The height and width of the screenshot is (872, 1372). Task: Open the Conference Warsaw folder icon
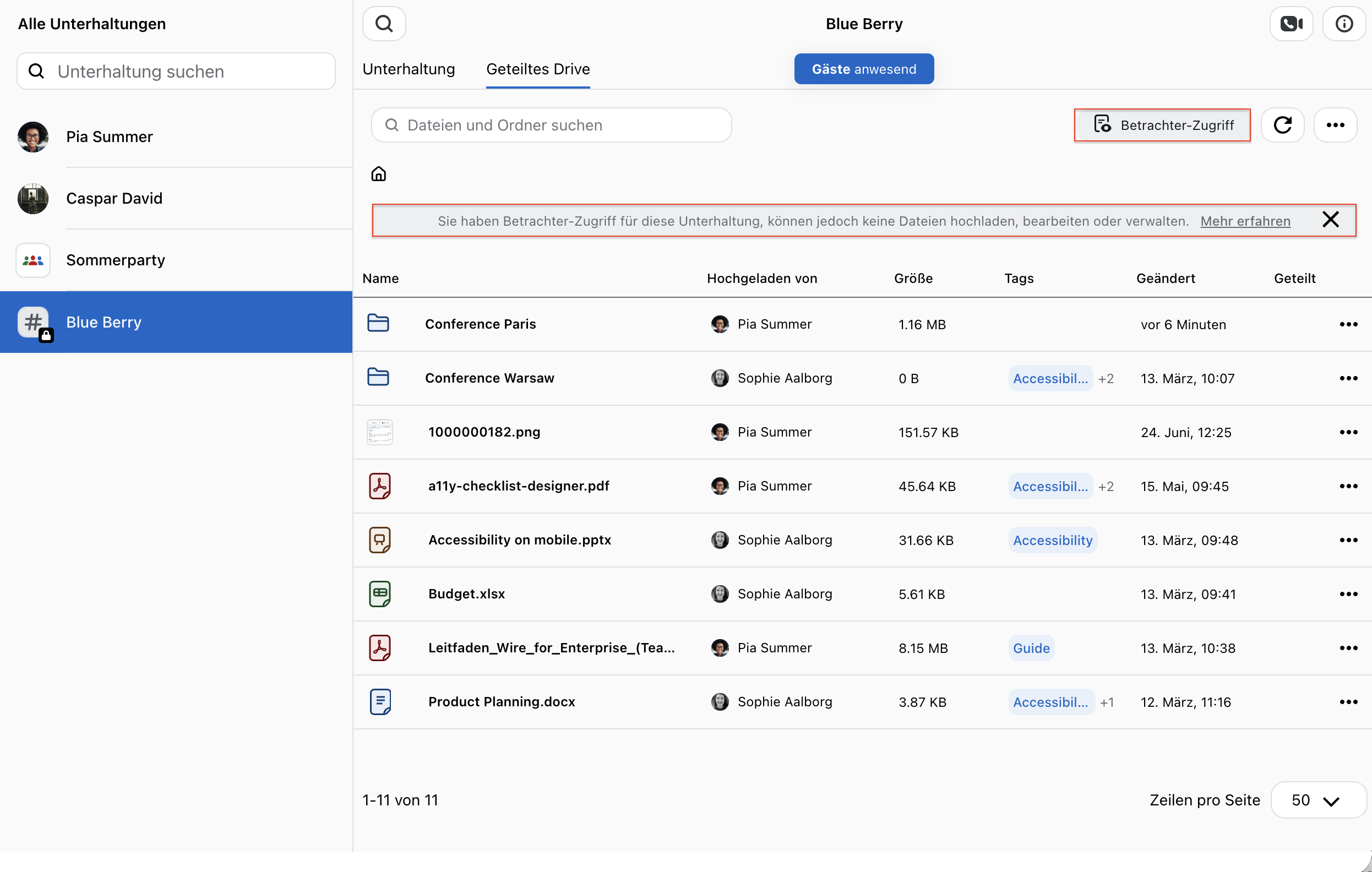(378, 378)
